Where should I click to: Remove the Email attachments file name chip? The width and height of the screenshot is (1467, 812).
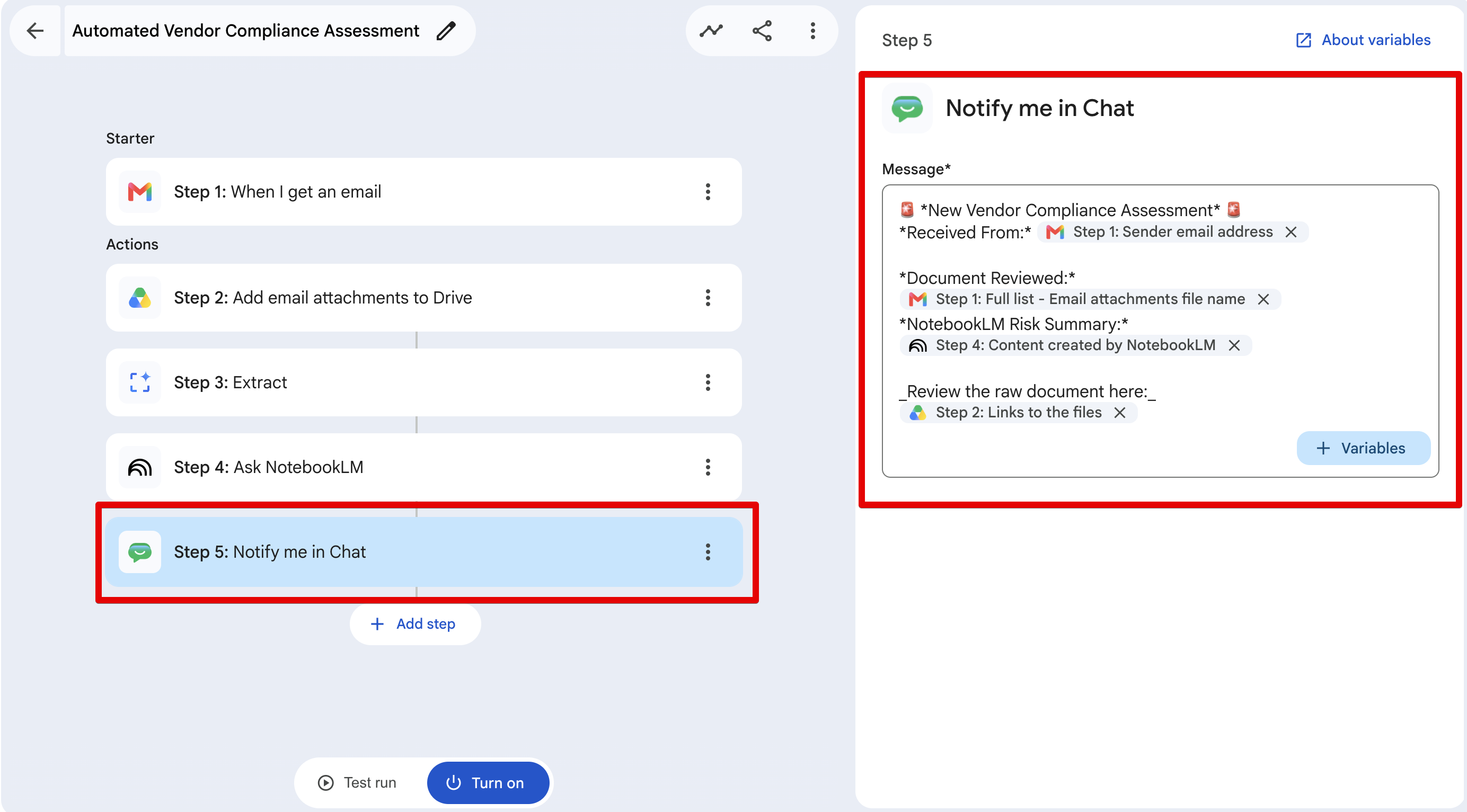pos(1263,299)
